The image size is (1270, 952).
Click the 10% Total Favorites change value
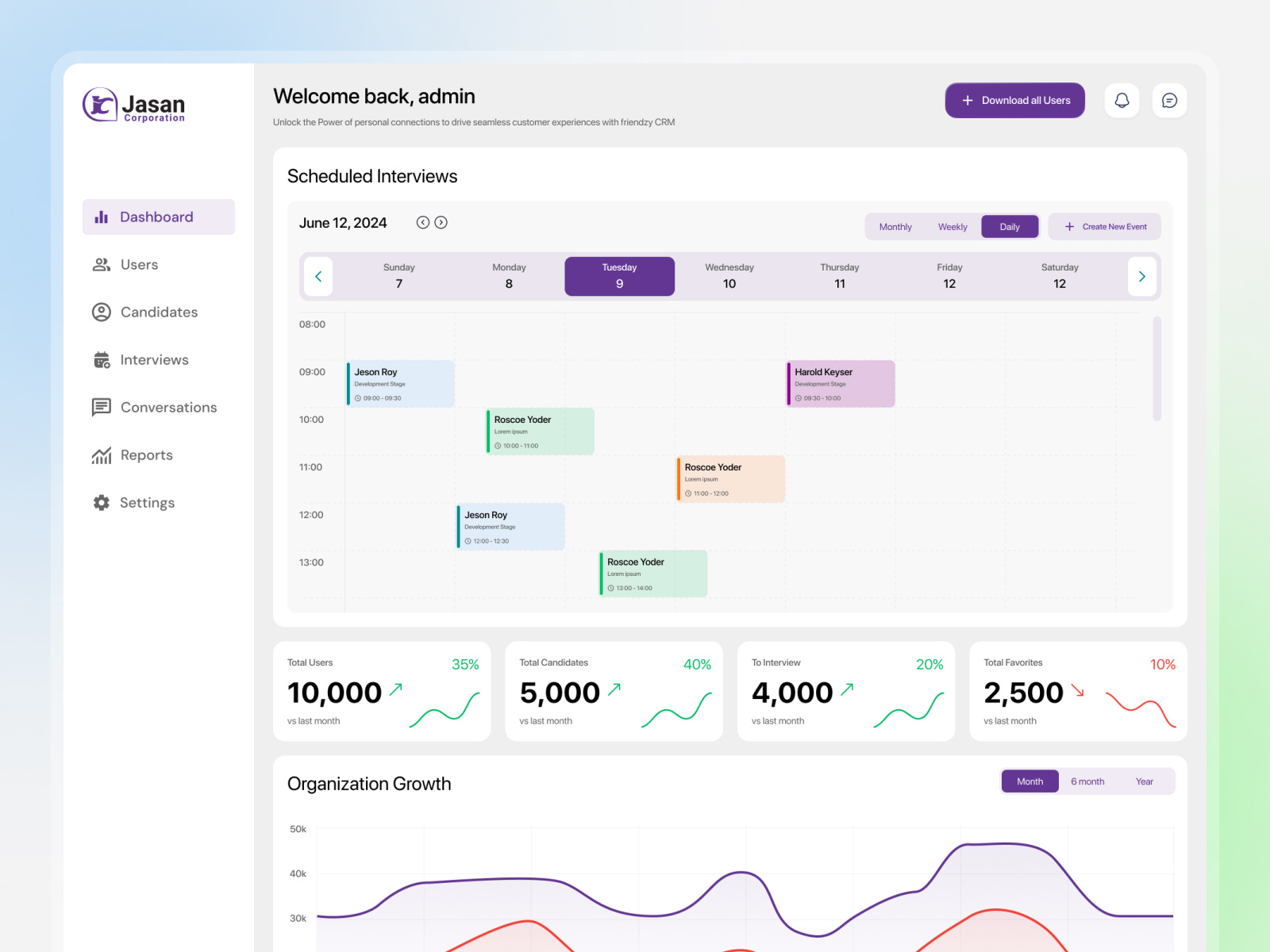coord(1163,665)
